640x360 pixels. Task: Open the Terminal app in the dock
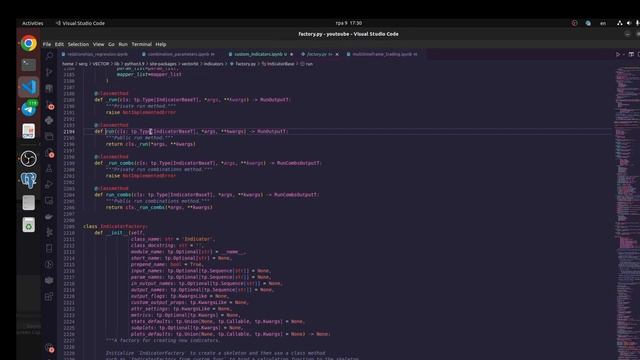tap(29, 64)
